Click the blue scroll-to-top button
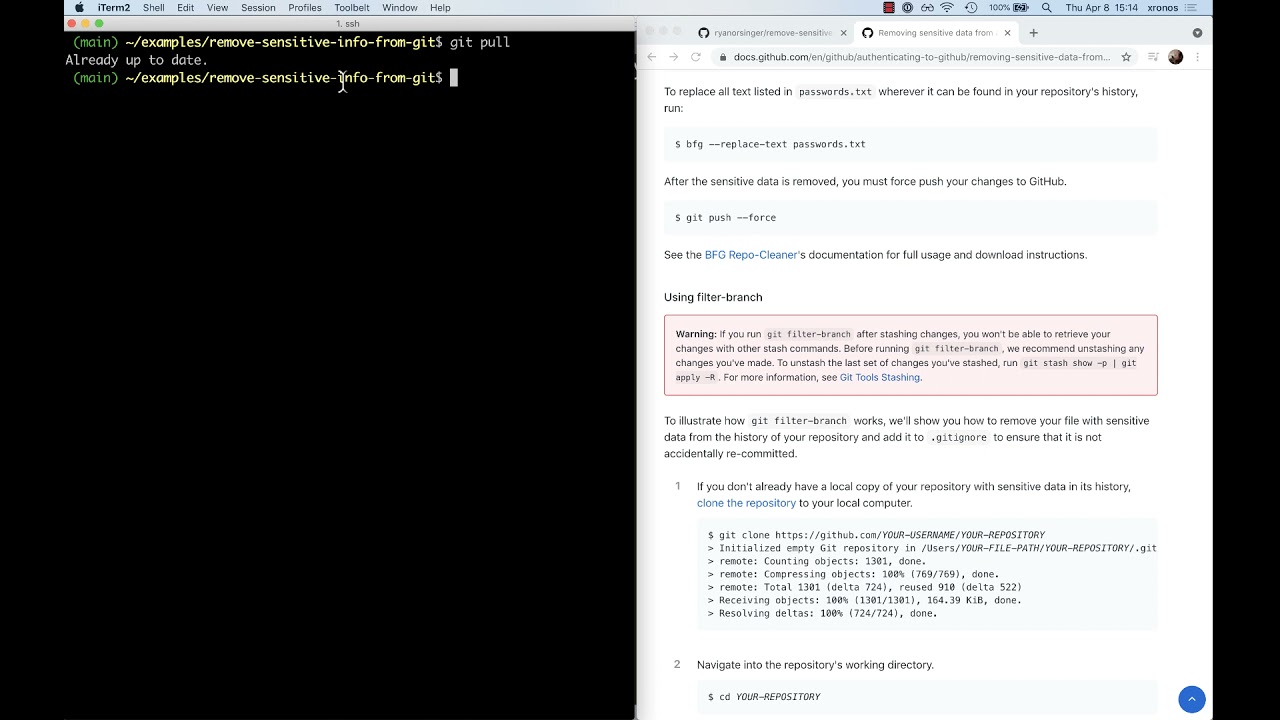The image size is (1280, 720). point(1191,699)
